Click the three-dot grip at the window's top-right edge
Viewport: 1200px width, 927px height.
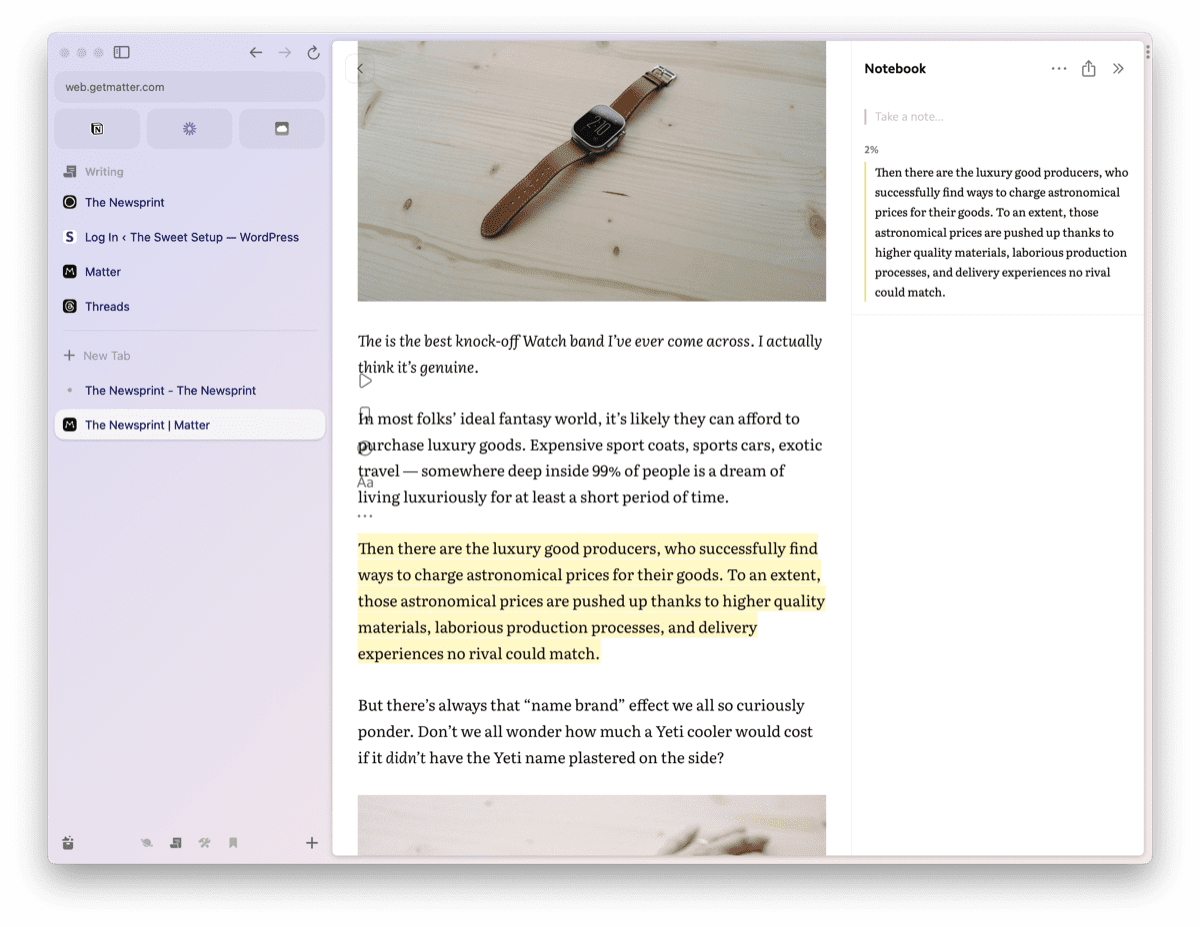(1148, 52)
